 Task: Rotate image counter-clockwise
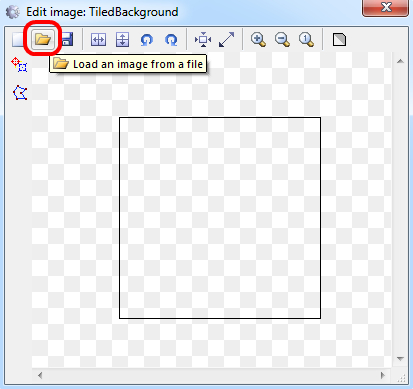(147, 40)
